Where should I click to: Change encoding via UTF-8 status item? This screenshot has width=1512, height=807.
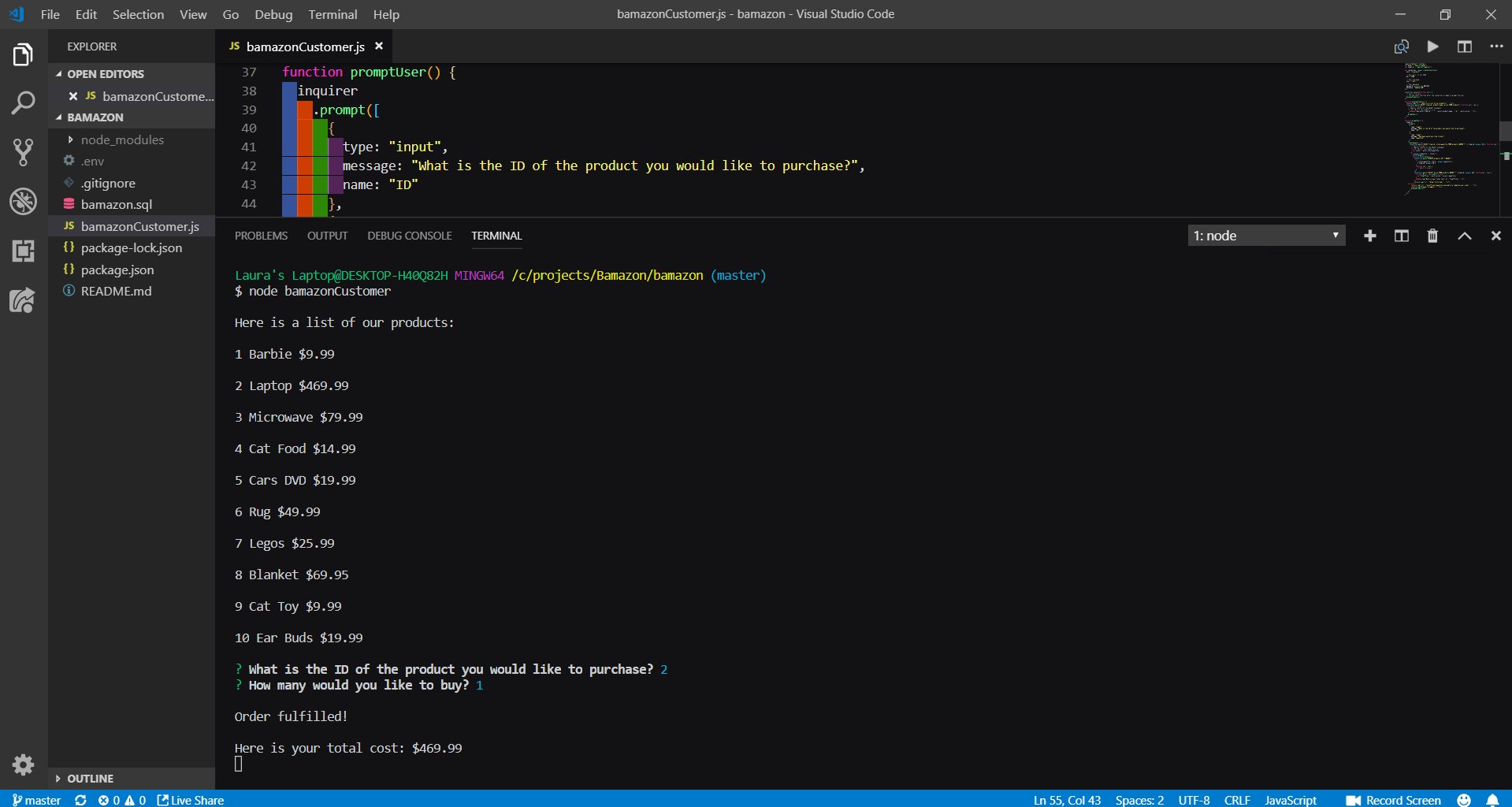click(1194, 800)
